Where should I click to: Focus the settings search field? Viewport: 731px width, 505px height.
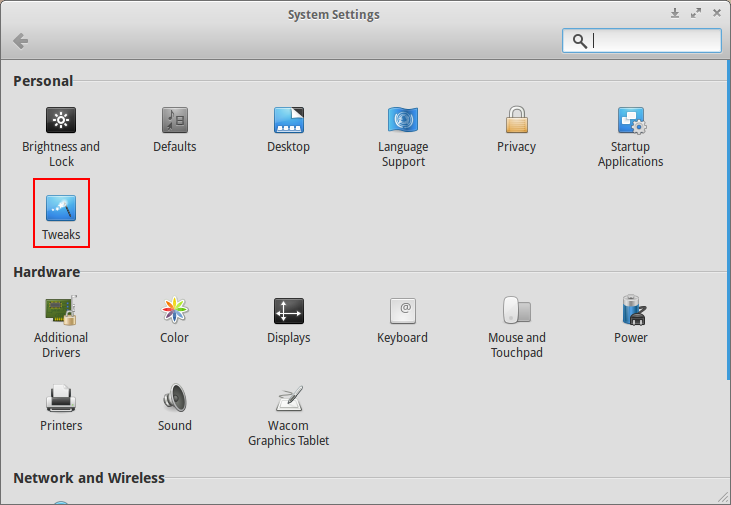click(x=641, y=41)
